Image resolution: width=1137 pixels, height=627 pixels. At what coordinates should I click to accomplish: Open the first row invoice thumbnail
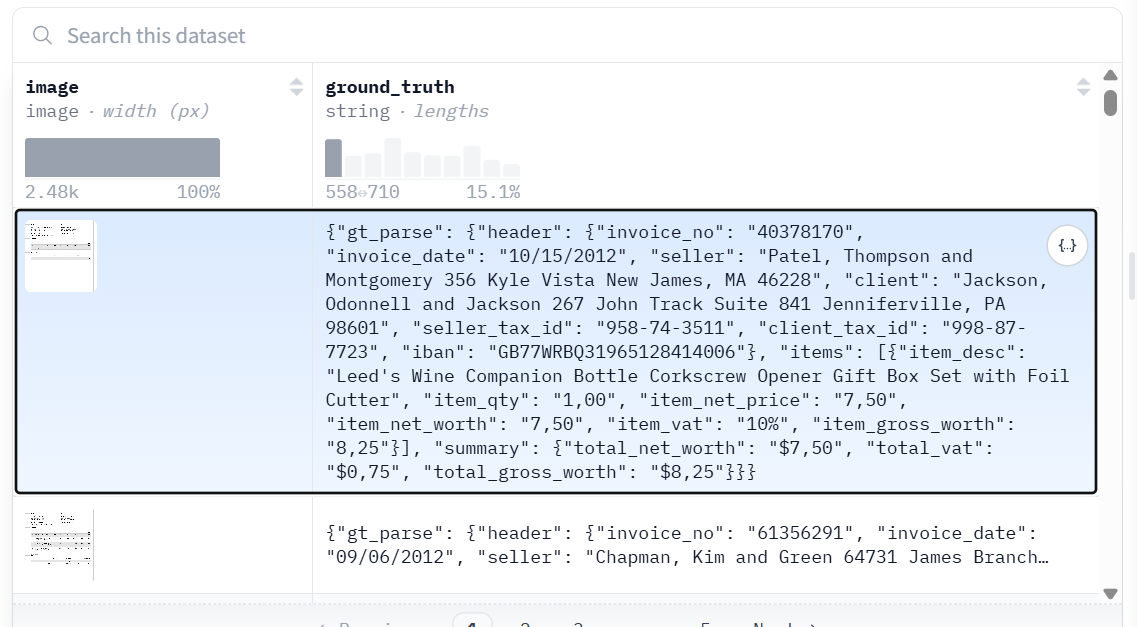coord(60,256)
